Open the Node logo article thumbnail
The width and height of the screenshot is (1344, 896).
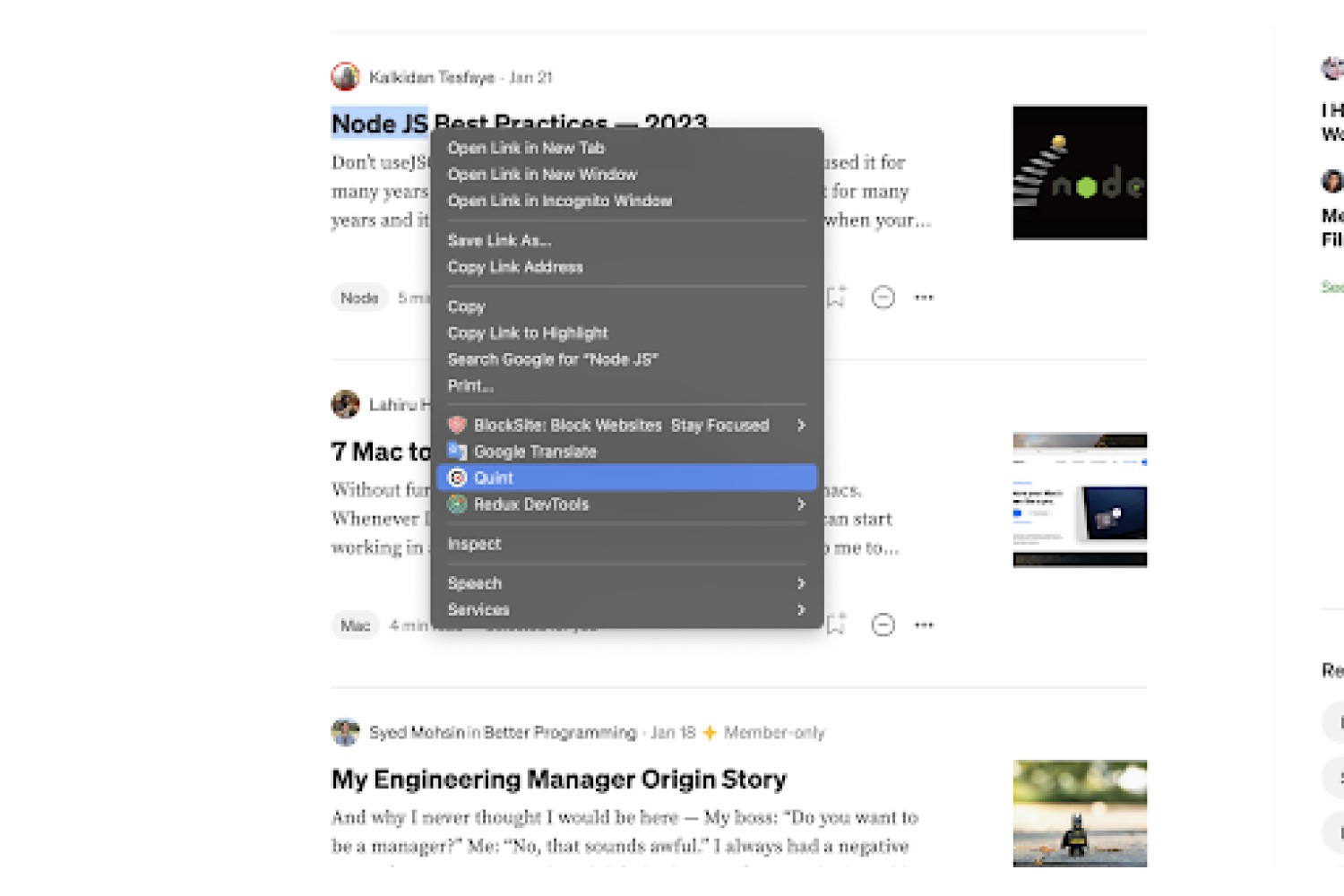[x=1080, y=173]
